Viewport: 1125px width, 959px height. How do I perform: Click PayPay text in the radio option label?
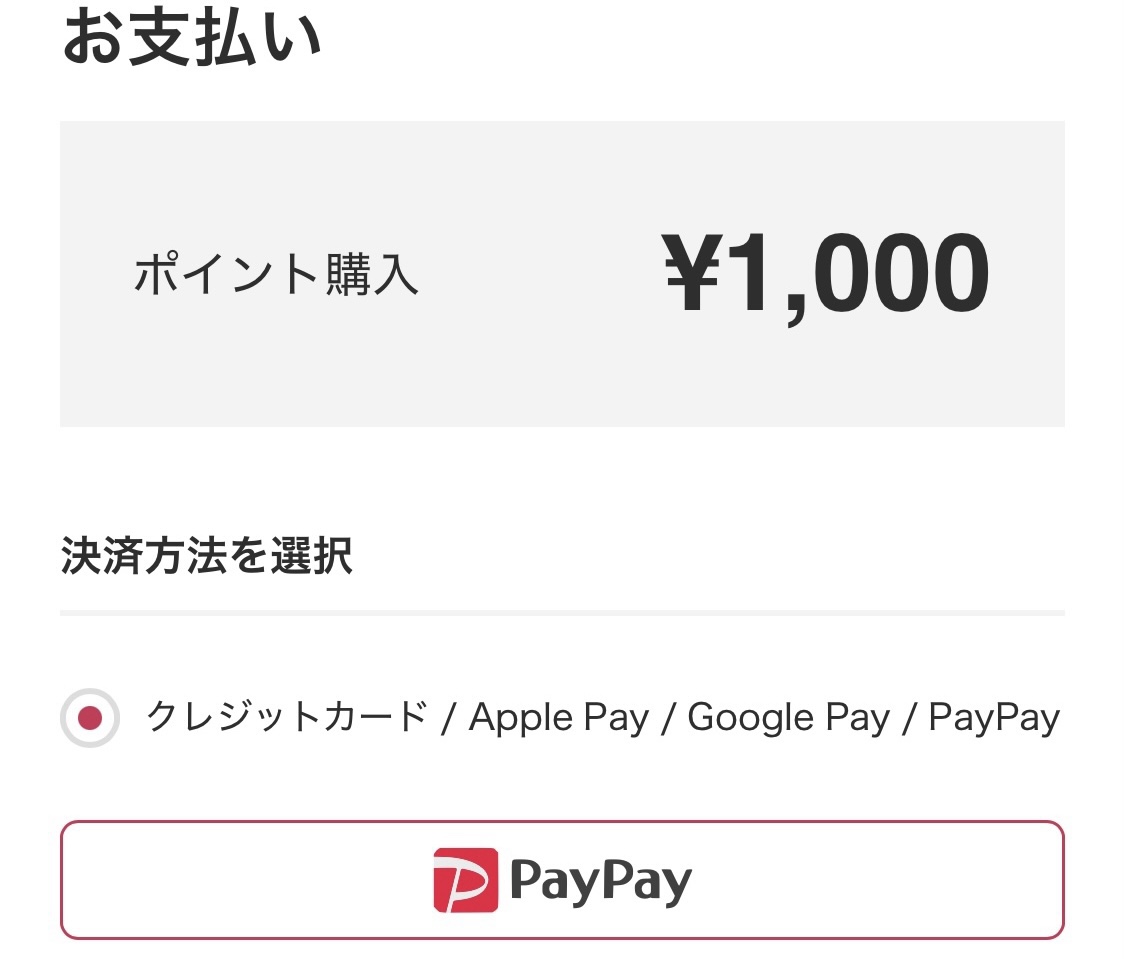coord(994,718)
